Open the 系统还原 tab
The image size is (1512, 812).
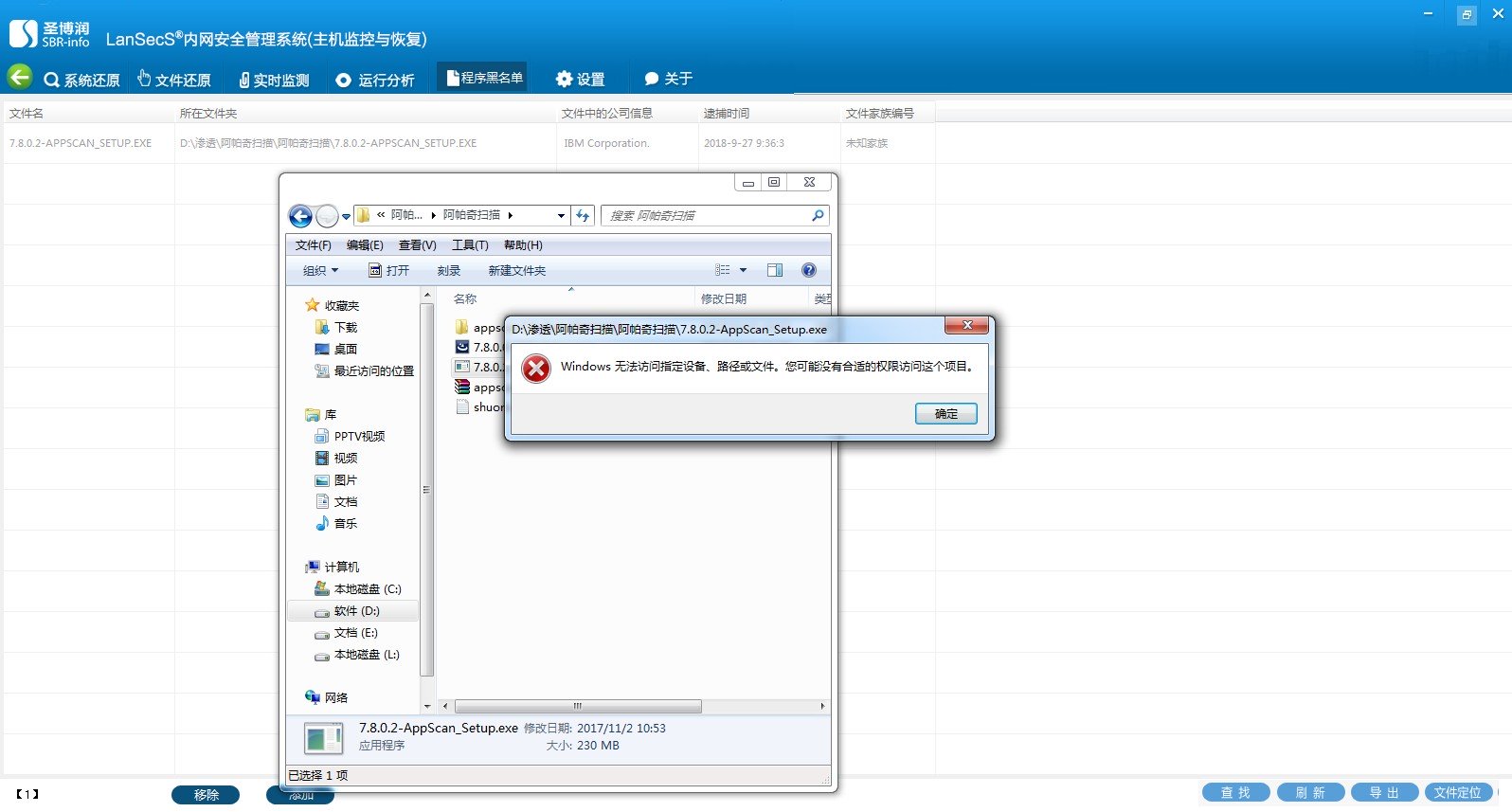(81, 80)
